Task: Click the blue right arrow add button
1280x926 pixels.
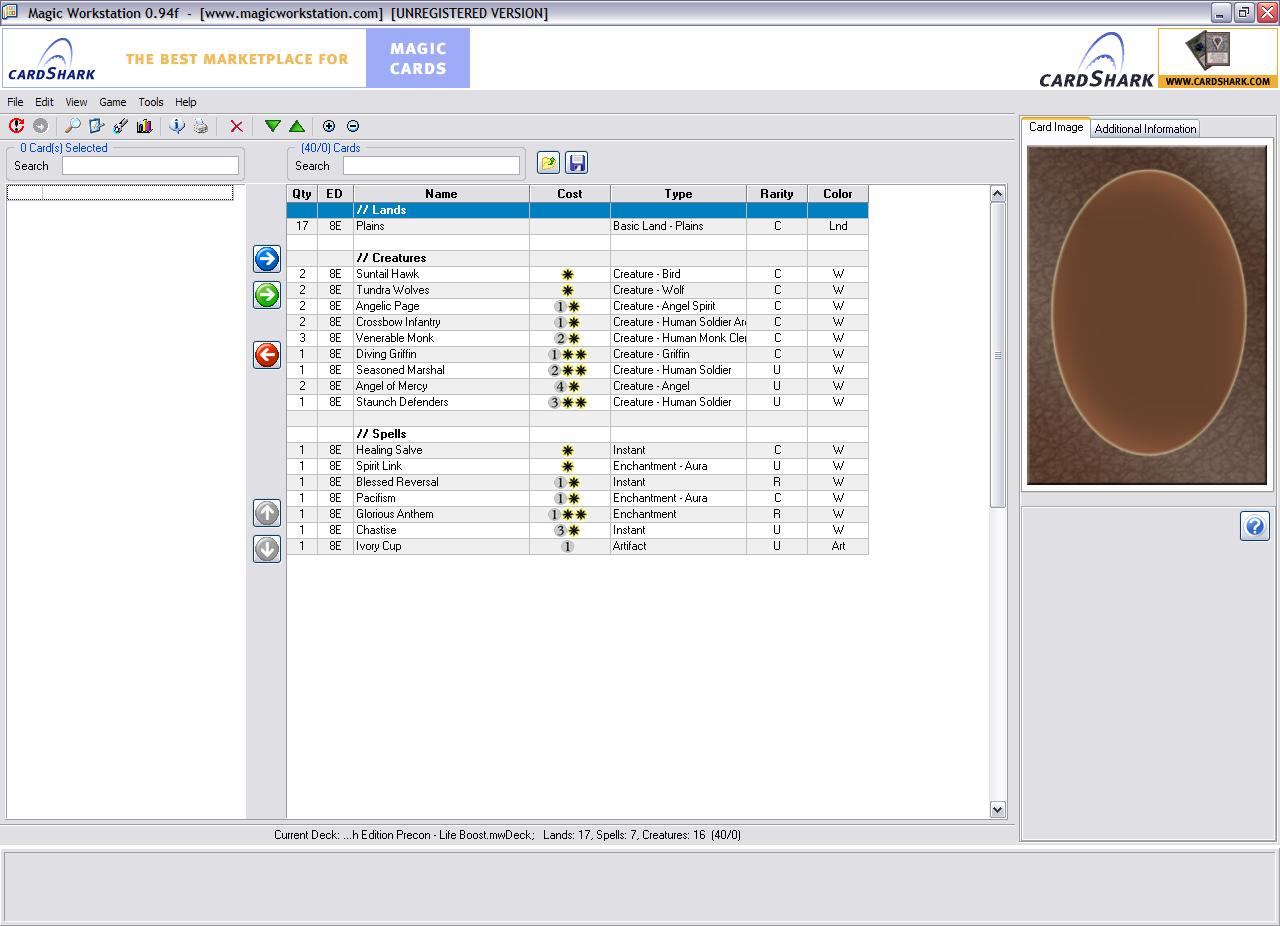Action: coord(267,259)
